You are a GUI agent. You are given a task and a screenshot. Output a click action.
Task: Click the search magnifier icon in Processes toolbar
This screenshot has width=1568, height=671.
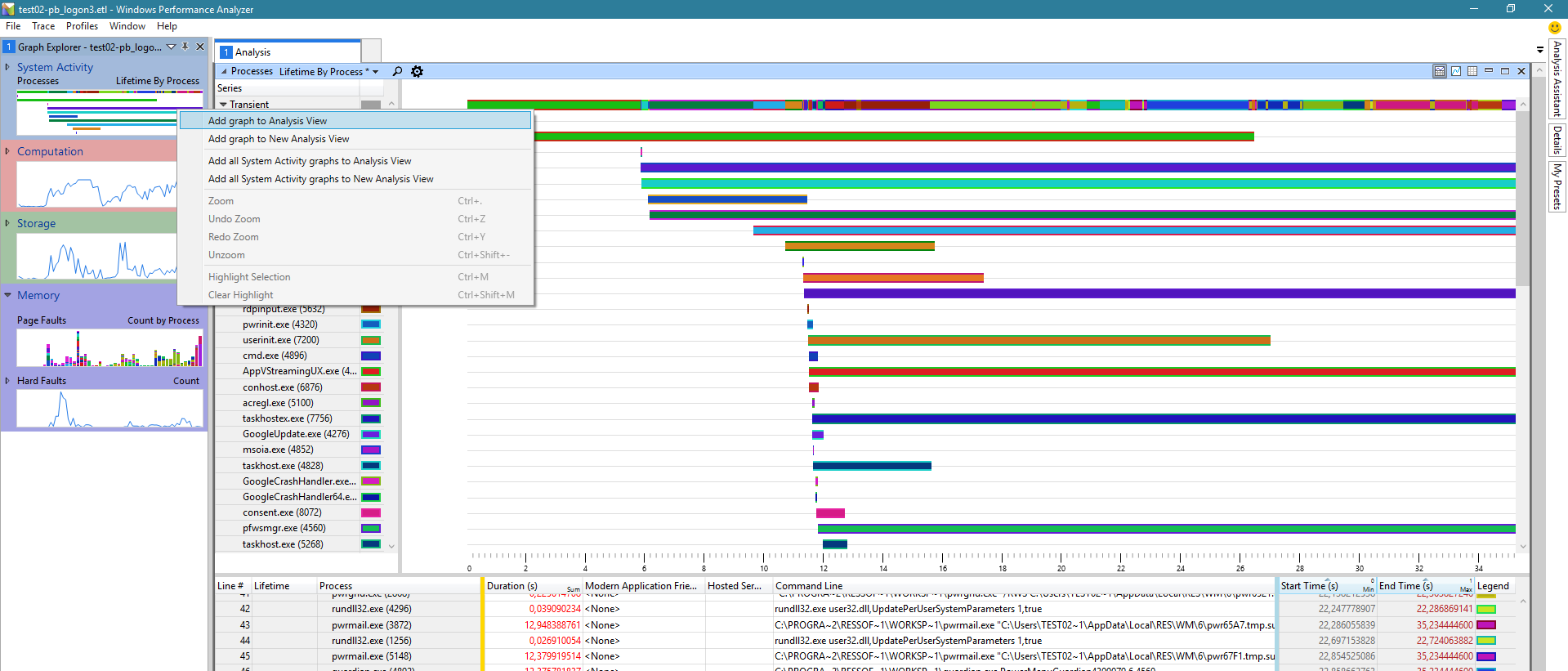(x=397, y=71)
